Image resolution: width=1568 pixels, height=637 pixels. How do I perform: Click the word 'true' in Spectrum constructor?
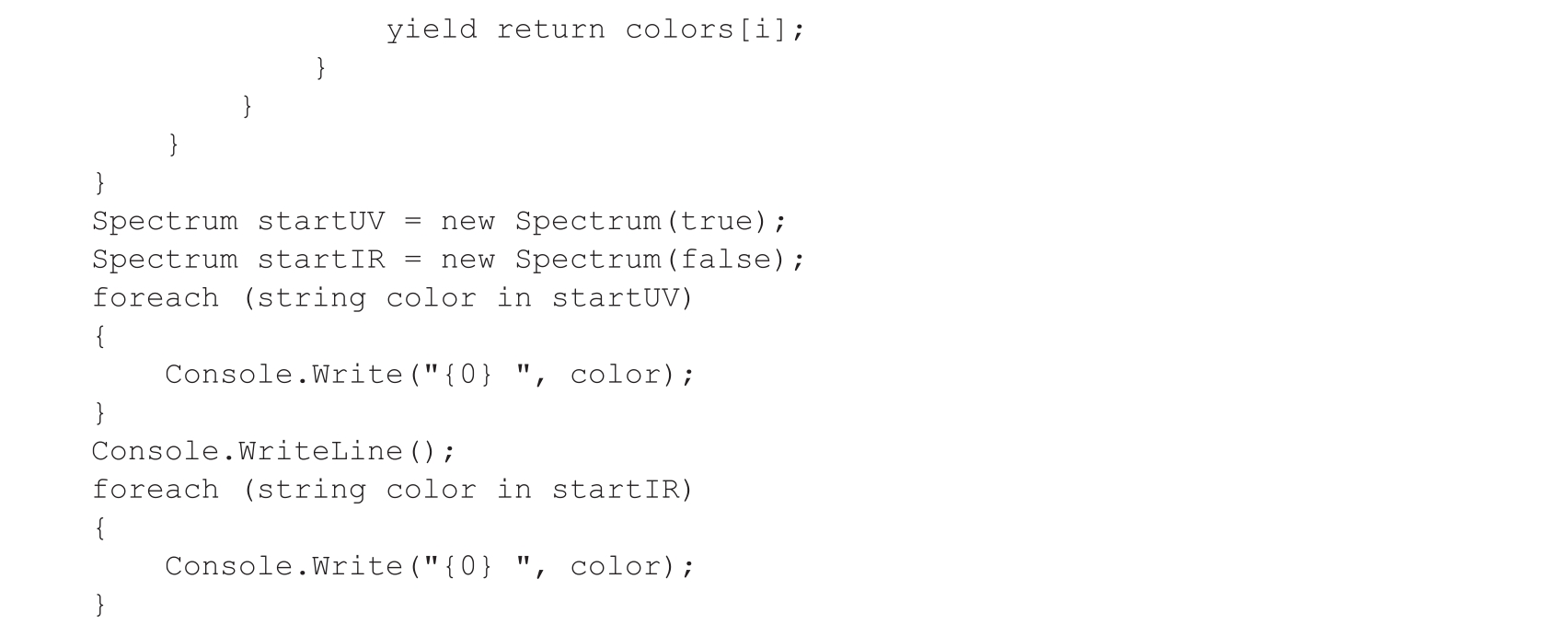tap(715, 222)
